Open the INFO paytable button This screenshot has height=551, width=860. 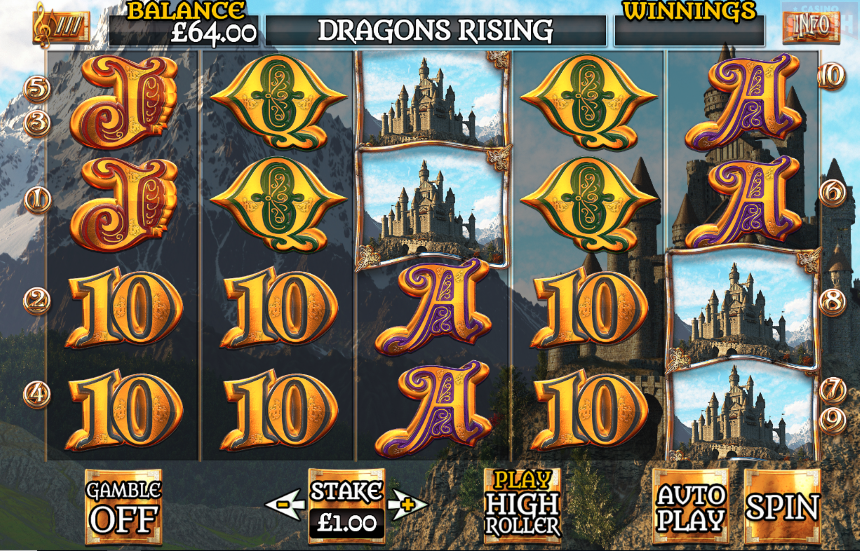[811, 26]
